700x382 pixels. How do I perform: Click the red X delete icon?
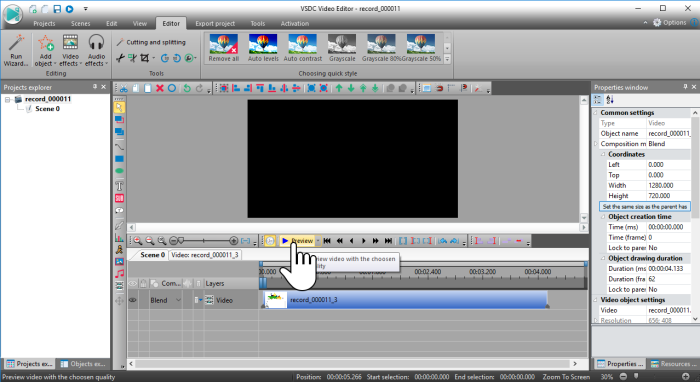160,88
